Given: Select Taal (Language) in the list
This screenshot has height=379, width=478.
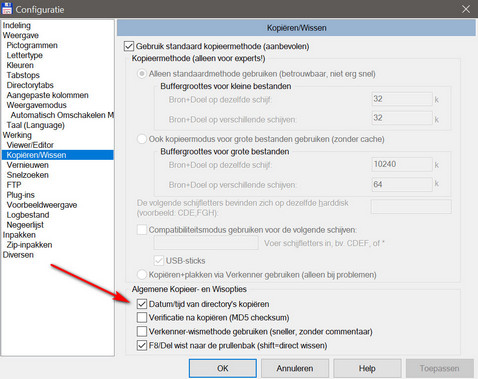Looking at the screenshot, I should [x=36, y=125].
